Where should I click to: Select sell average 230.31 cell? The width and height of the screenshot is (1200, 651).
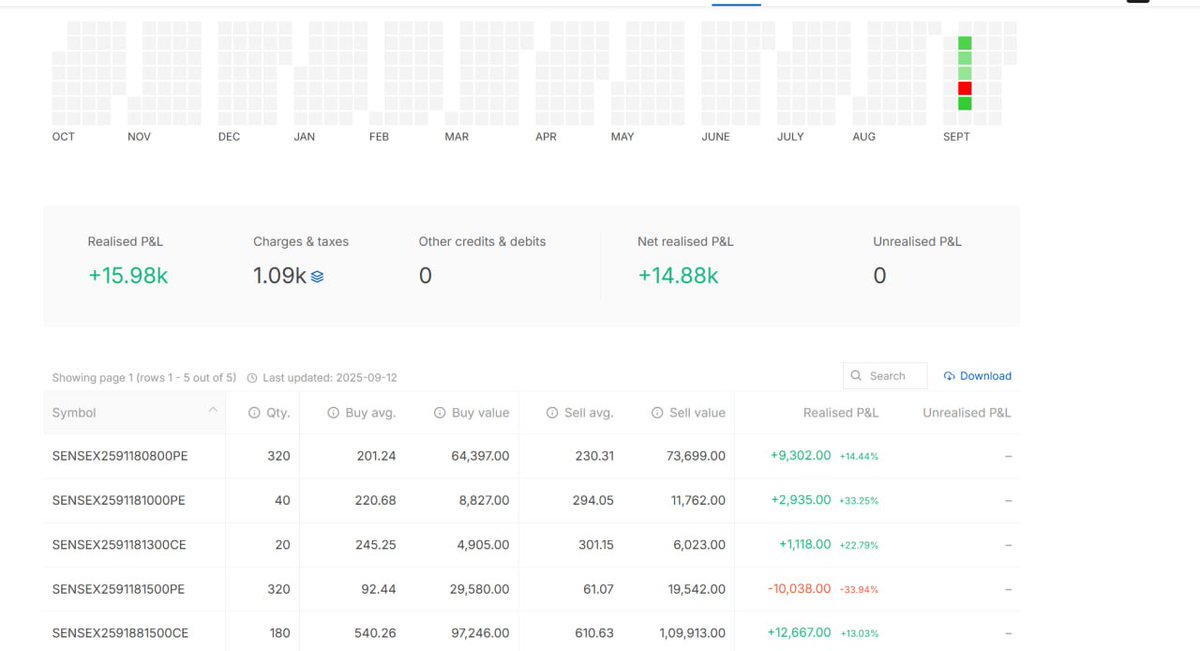pyautogui.click(x=594, y=456)
